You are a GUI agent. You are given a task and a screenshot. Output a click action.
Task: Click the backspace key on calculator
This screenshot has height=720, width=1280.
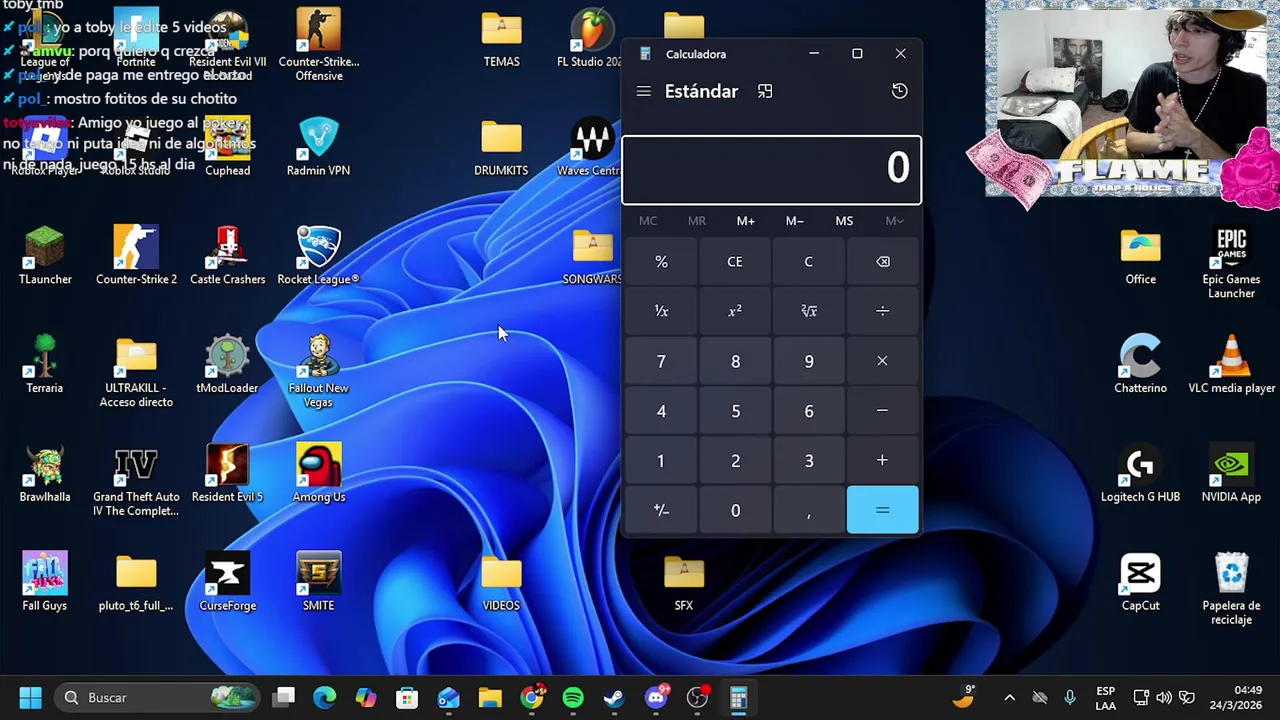(882, 262)
